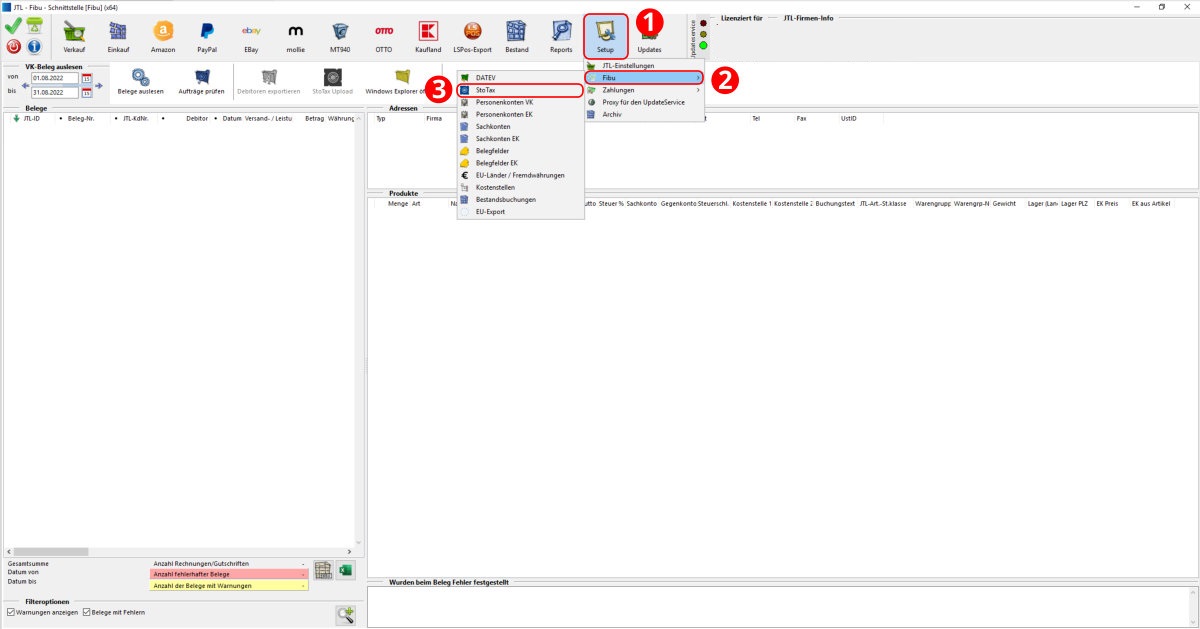Image resolution: width=1200 pixels, height=629 pixels.
Task: Open the calendar picker for the von date
Action: point(87,78)
